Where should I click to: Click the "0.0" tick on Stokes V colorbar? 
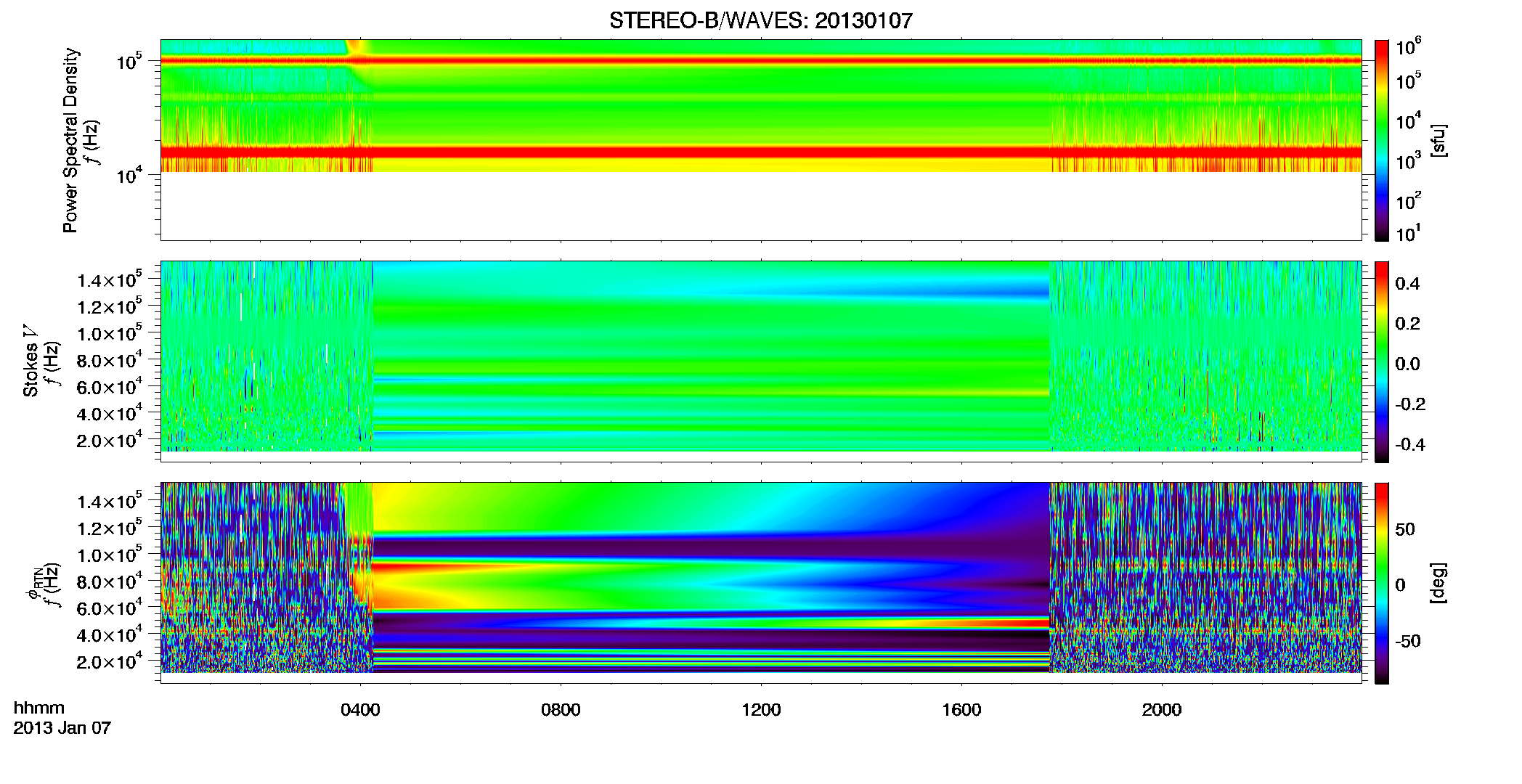click(x=1407, y=364)
